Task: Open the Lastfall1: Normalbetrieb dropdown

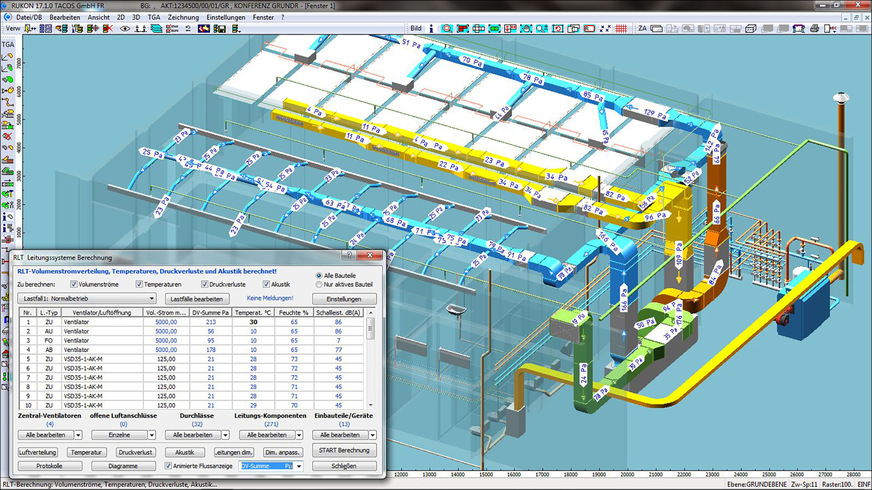Action: click(151, 298)
